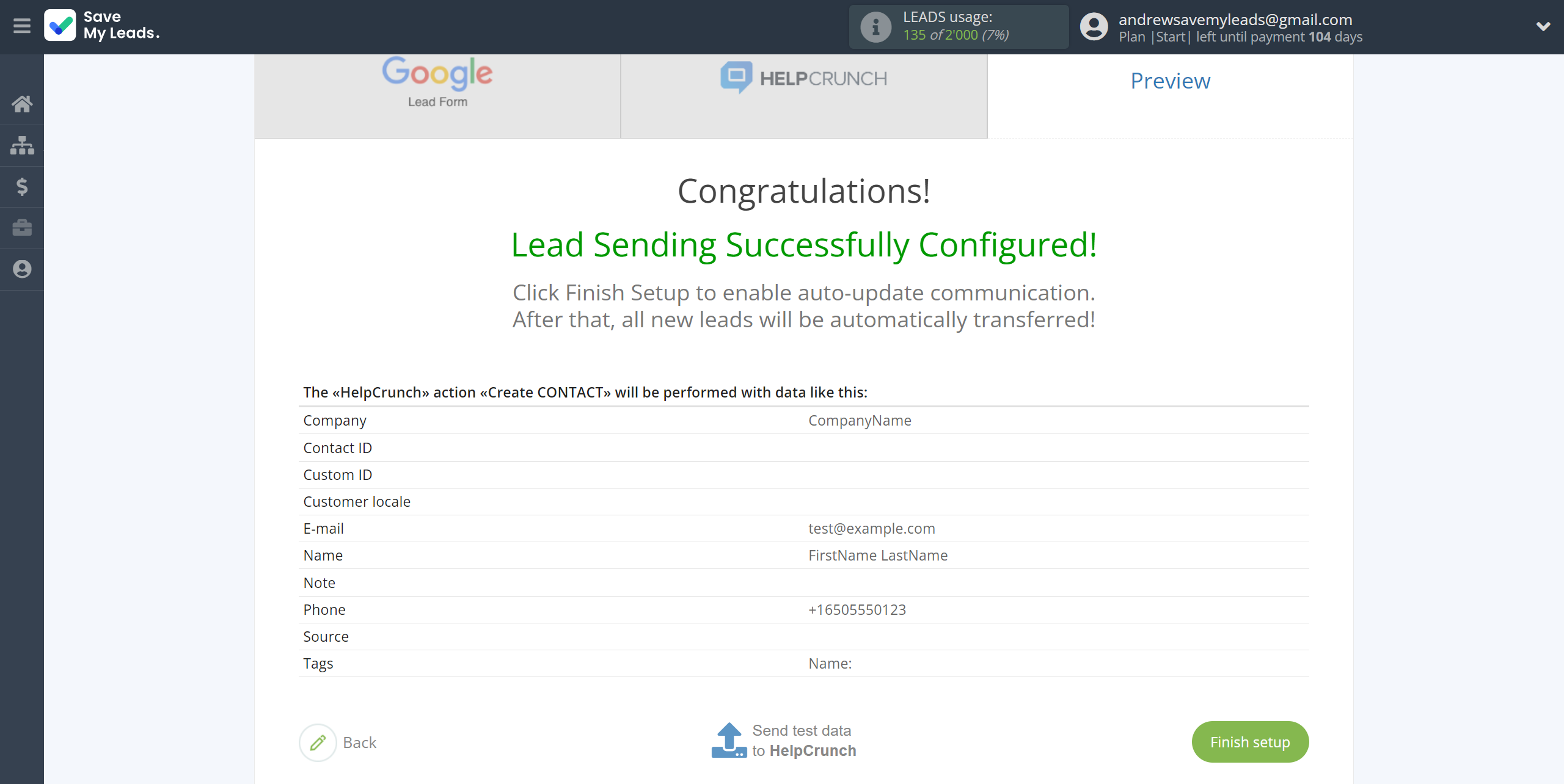
Task: Go to Home in sidebar
Action: click(x=22, y=104)
